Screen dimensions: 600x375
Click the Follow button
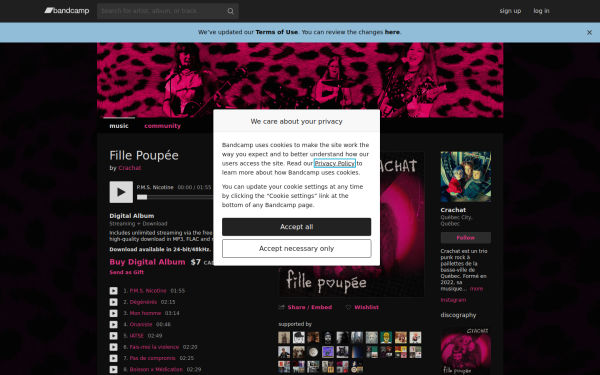point(466,238)
